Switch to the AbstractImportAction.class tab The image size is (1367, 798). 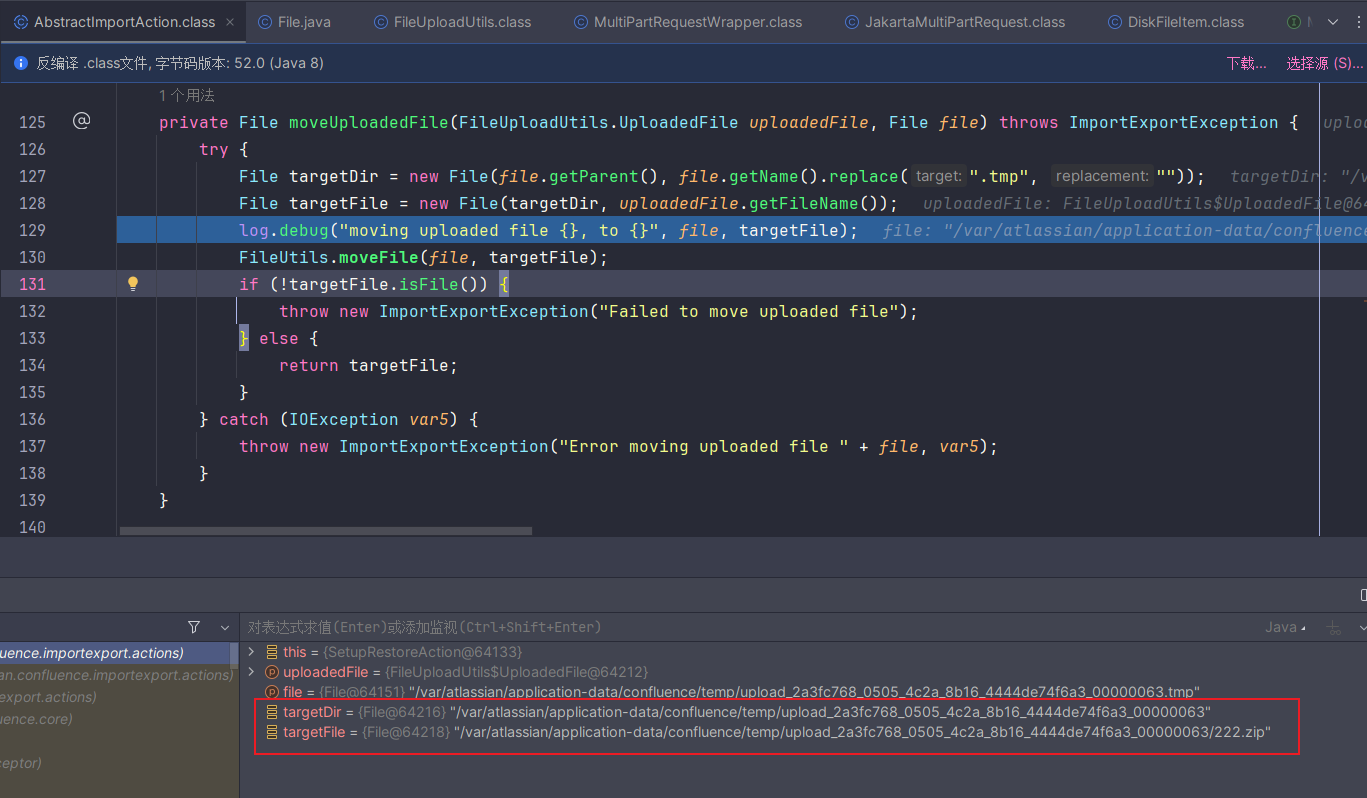click(x=124, y=21)
